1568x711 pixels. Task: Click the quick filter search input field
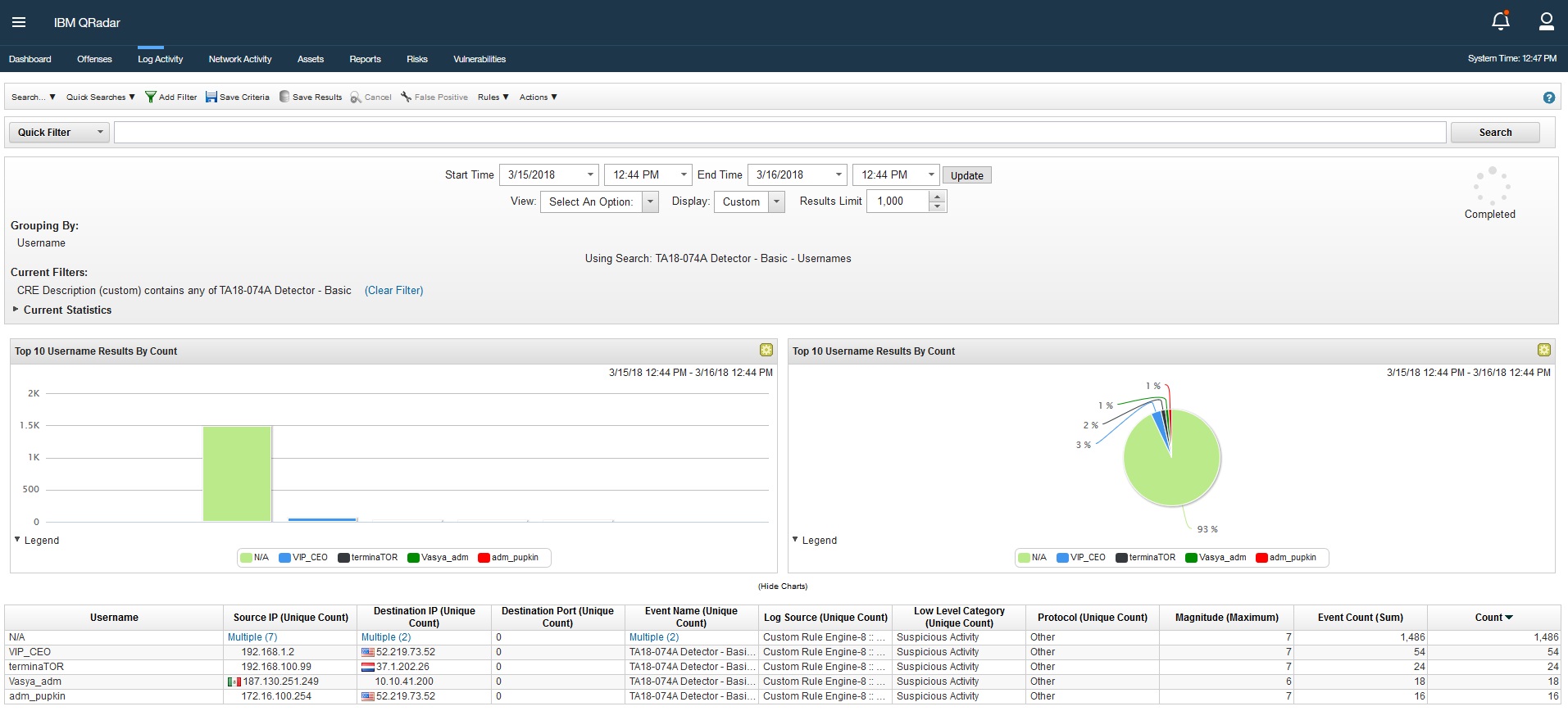(x=779, y=133)
